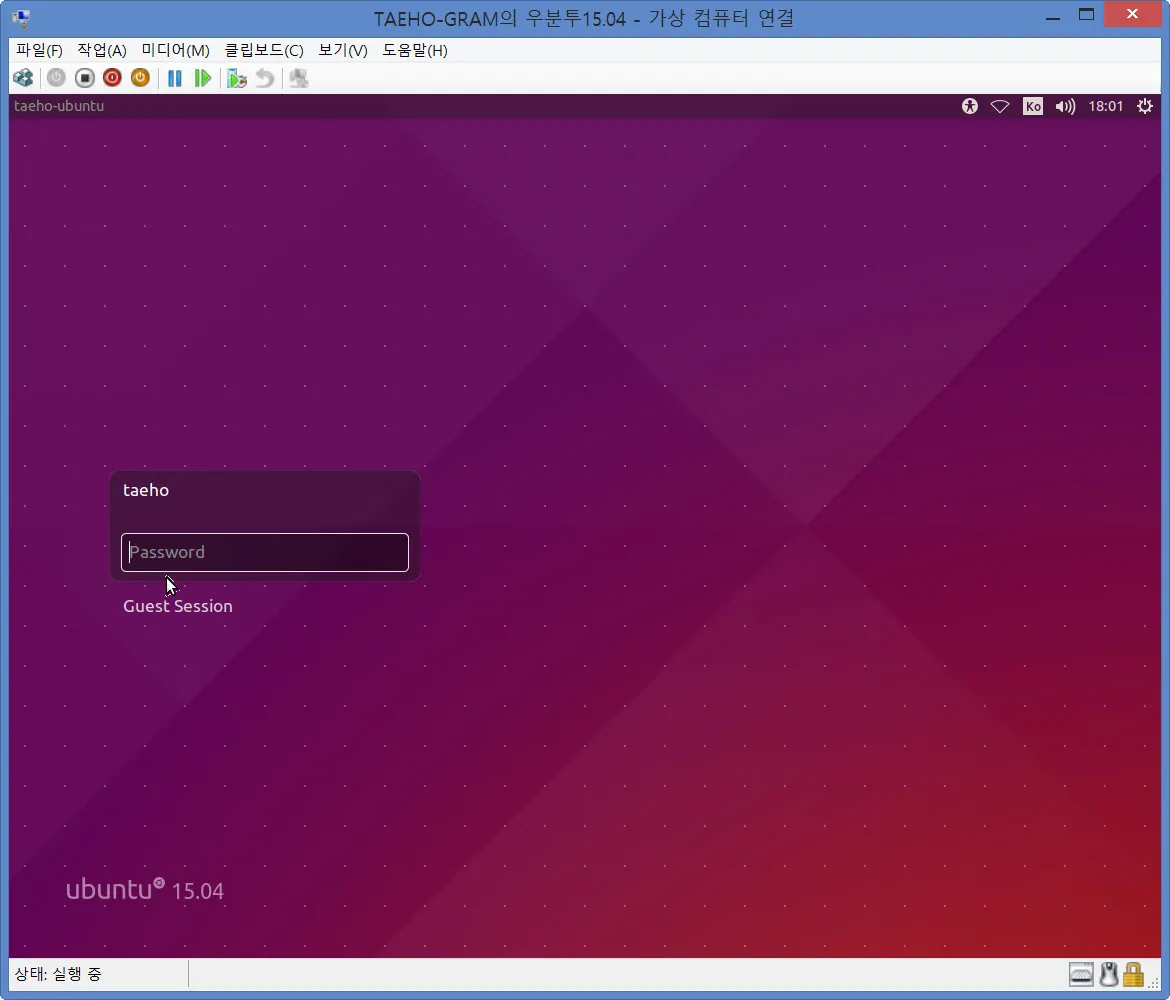
Task: Open the 작업(A) menu
Action: [101, 50]
